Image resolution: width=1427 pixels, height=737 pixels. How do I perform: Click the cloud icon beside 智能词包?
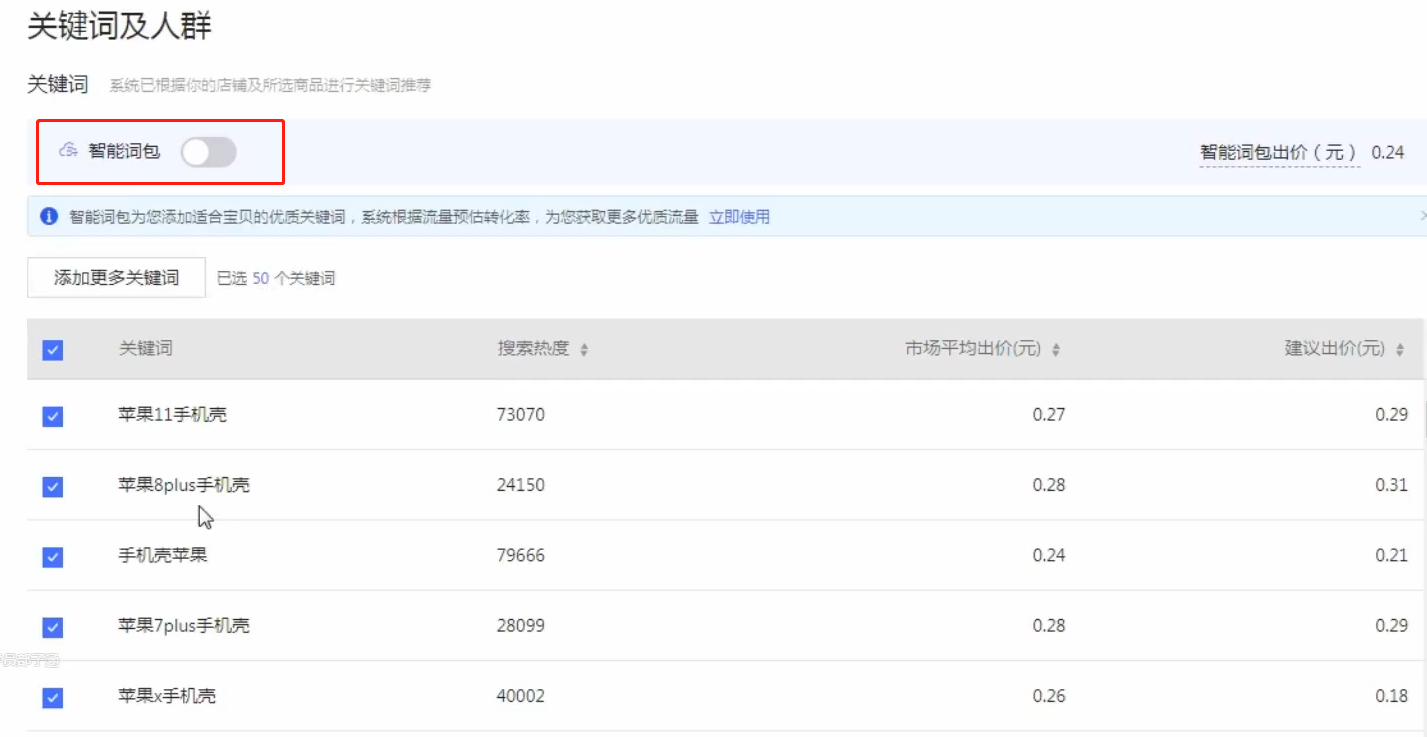(68, 151)
